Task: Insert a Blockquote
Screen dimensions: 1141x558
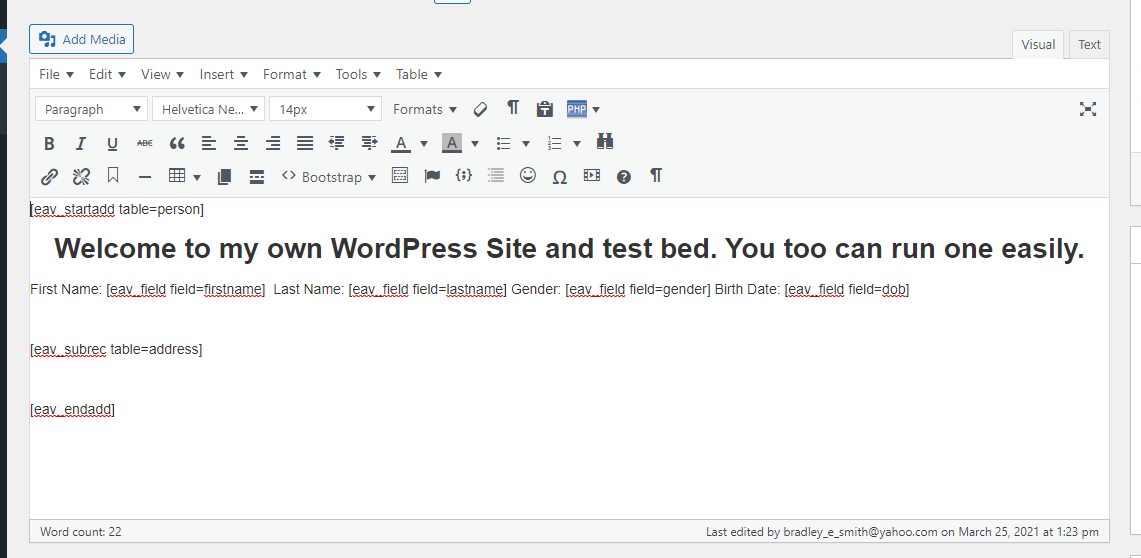Action: (177, 143)
